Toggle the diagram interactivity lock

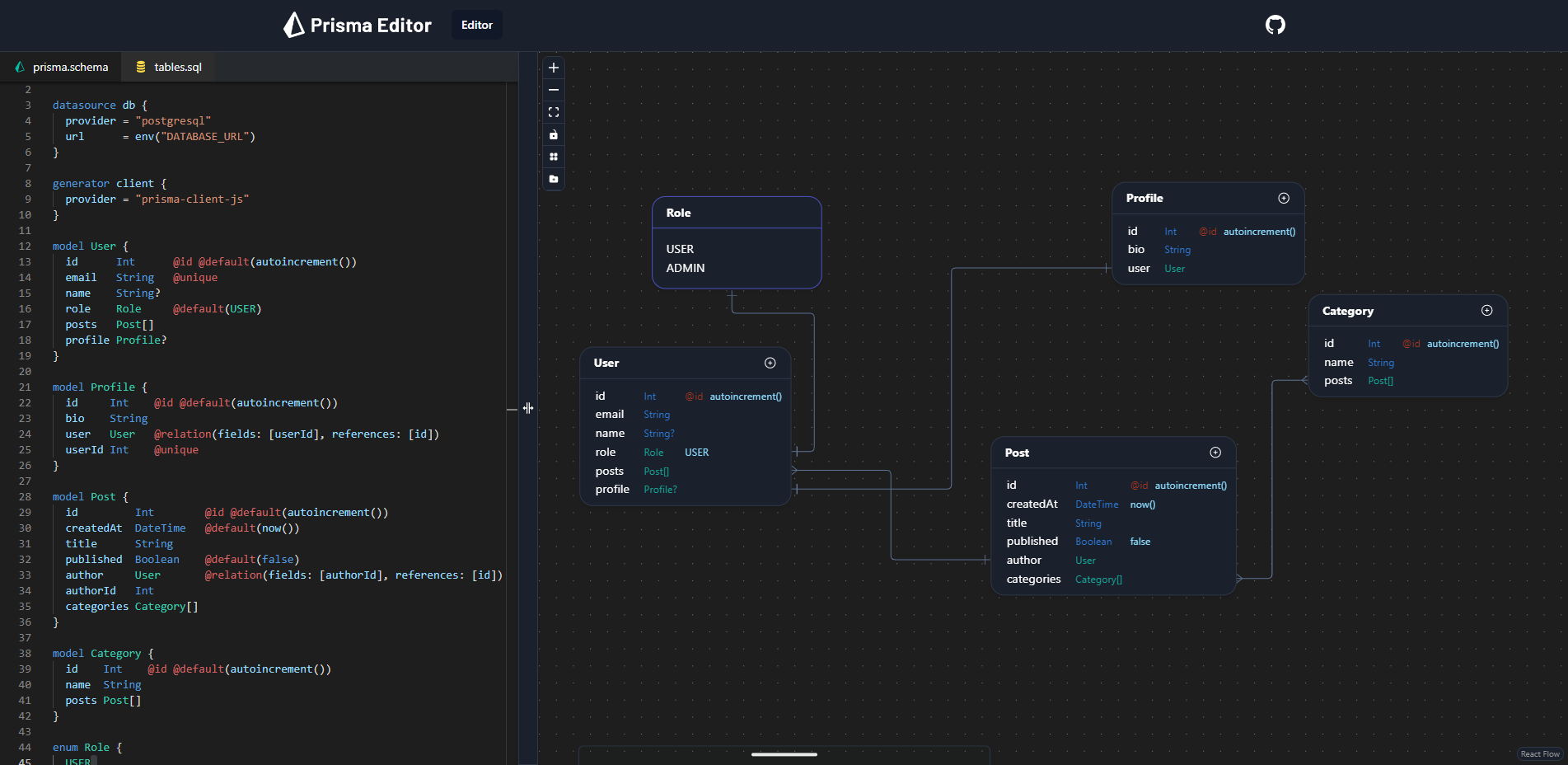click(x=554, y=134)
